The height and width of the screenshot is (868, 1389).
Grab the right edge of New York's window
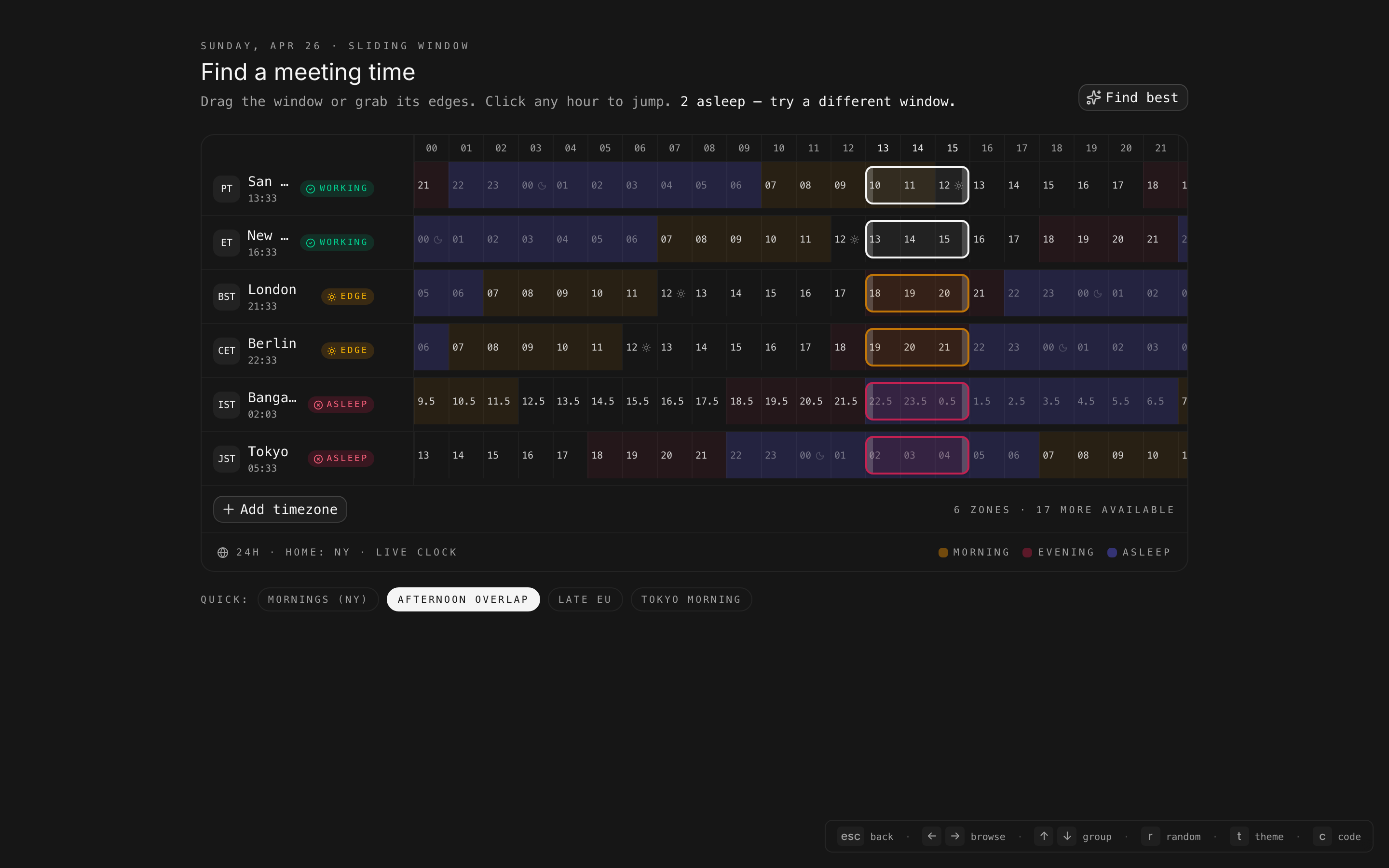coord(966,239)
